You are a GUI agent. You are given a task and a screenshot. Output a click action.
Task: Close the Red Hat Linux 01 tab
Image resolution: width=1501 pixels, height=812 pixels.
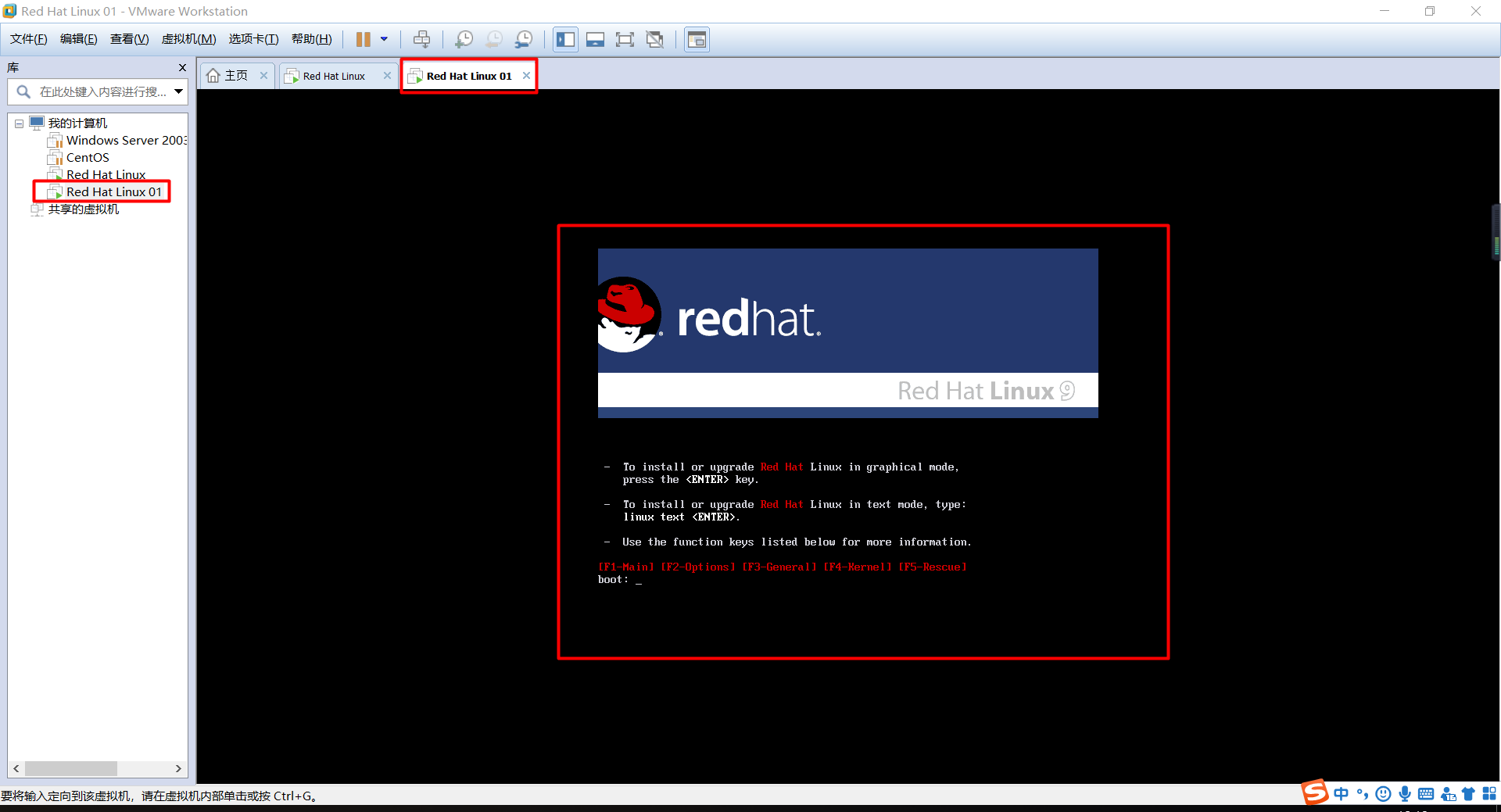click(x=526, y=76)
